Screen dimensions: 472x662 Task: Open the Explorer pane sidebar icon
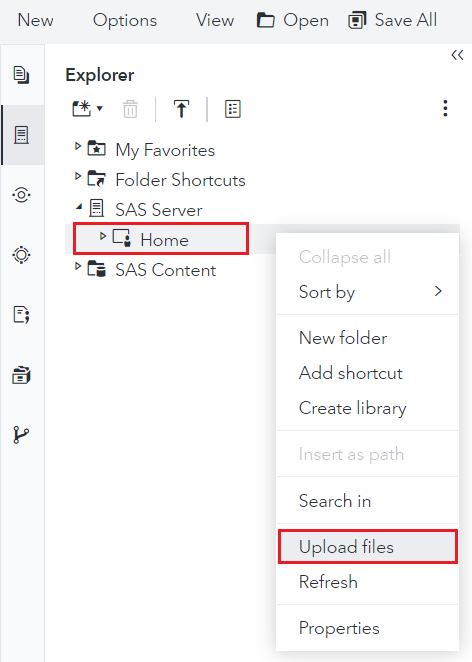pyautogui.click(x=22, y=135)
